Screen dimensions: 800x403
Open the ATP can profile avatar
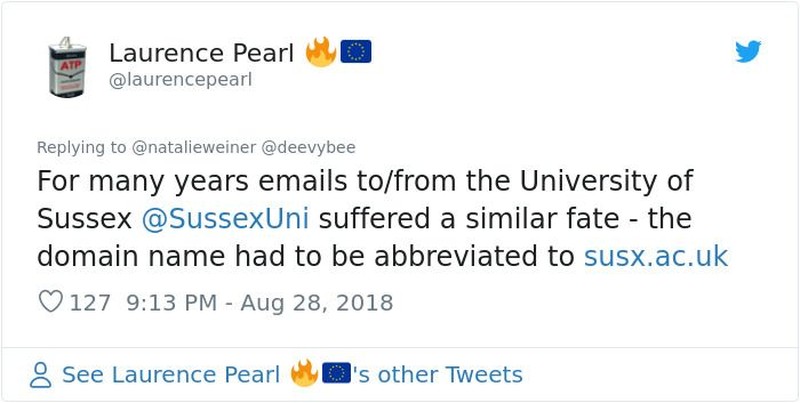70,67
